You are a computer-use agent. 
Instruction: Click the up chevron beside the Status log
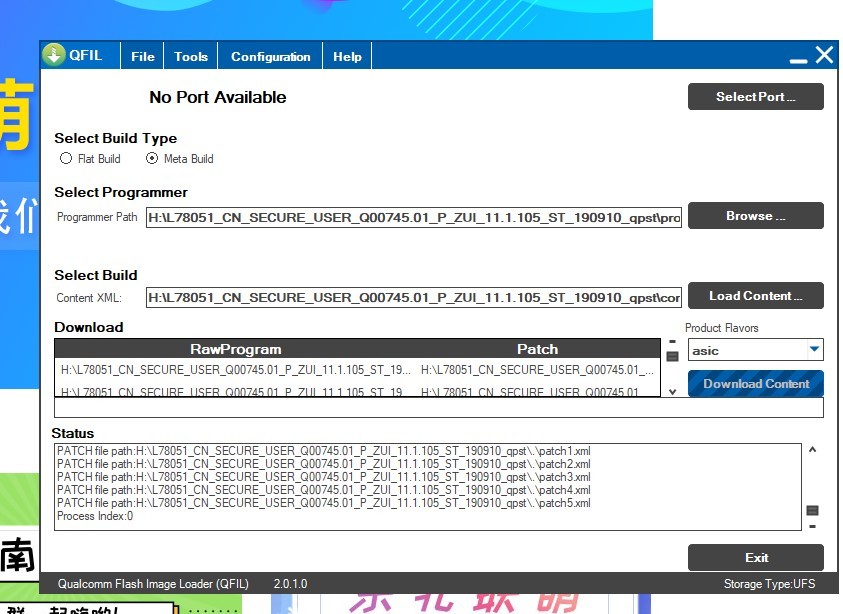(812, 449)
